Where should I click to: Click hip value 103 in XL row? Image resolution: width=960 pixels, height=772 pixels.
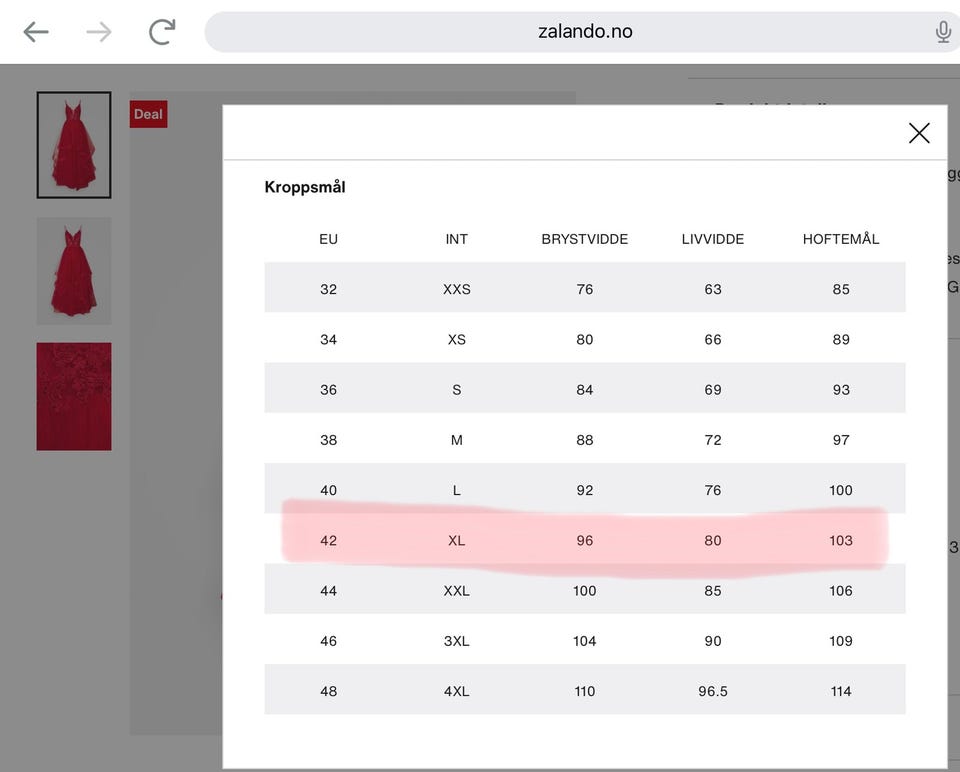click(x=841, y=540)
